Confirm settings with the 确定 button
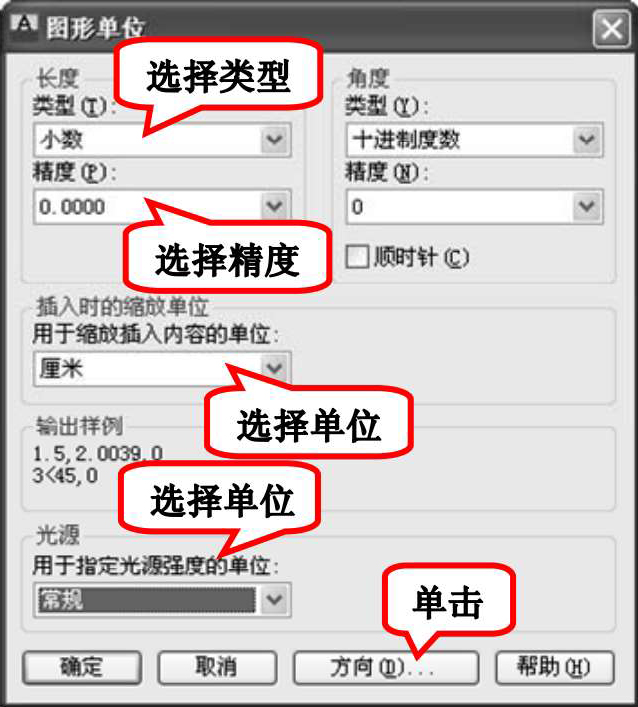Viewport: 638px width, 707px height. 82,667
